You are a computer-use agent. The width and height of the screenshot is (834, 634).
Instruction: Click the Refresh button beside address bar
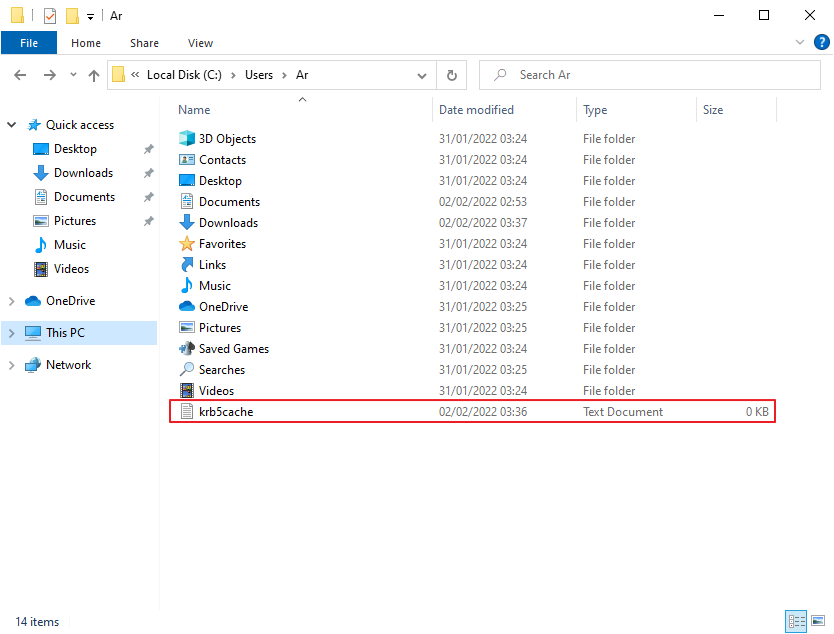coord(452,75)
